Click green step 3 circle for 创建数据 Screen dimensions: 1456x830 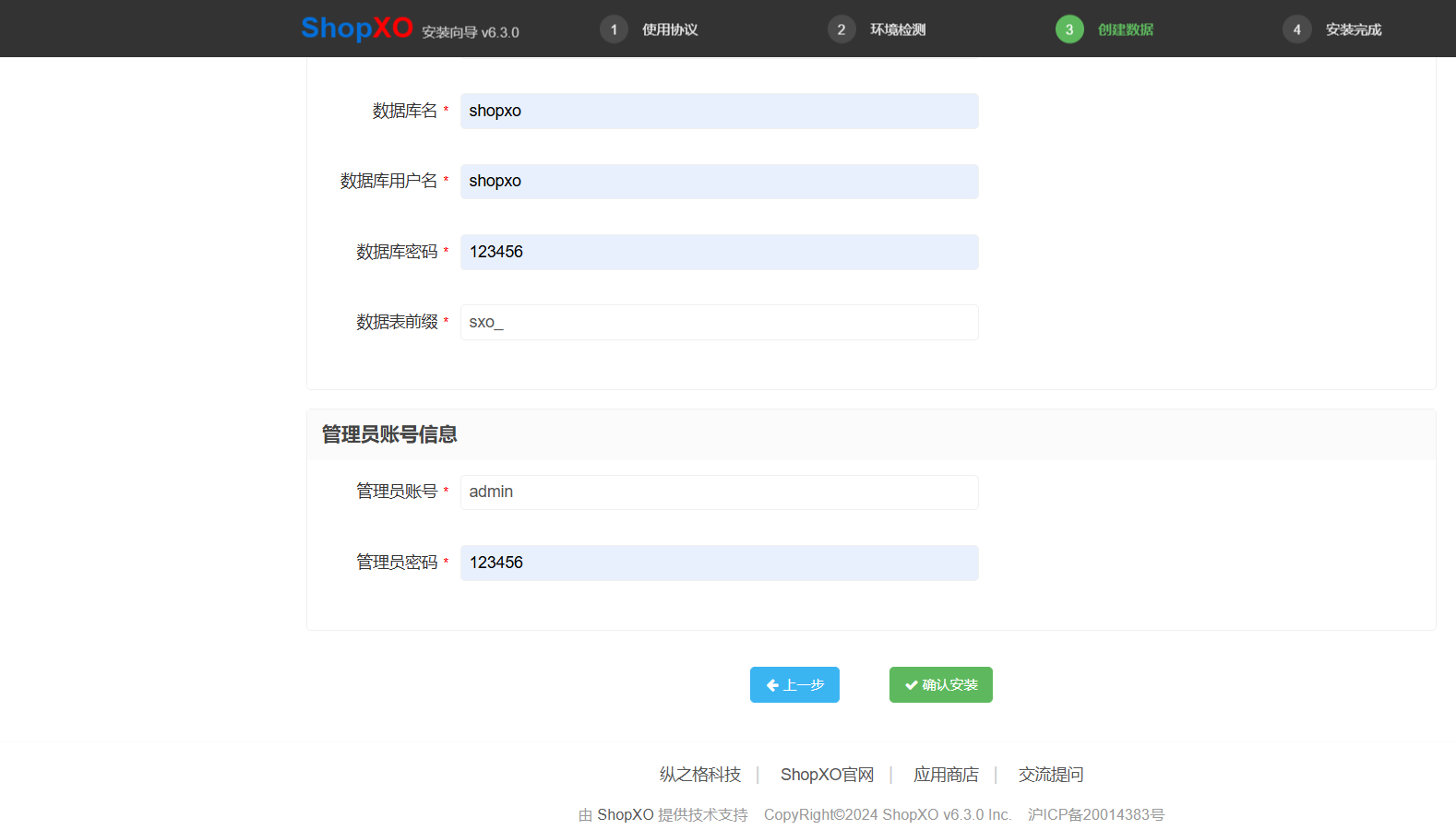point(1069,30)
